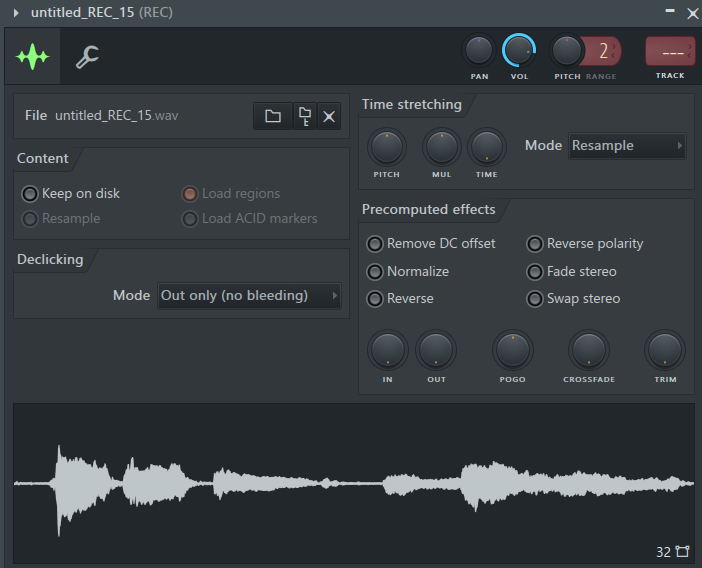This screenshot has height=568, width=702.
Task: Click the CROSSFADE knob
Action: tap(589, 350)
